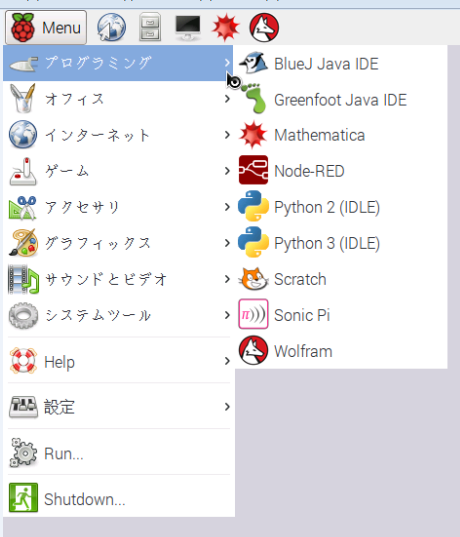
Task: Choose Shutdown... from the menu
Action: 119,499
